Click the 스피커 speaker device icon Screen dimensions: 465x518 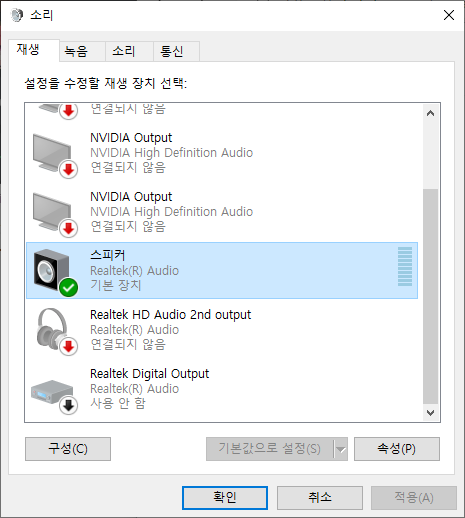pyautogui.click(x=55, y=272)
